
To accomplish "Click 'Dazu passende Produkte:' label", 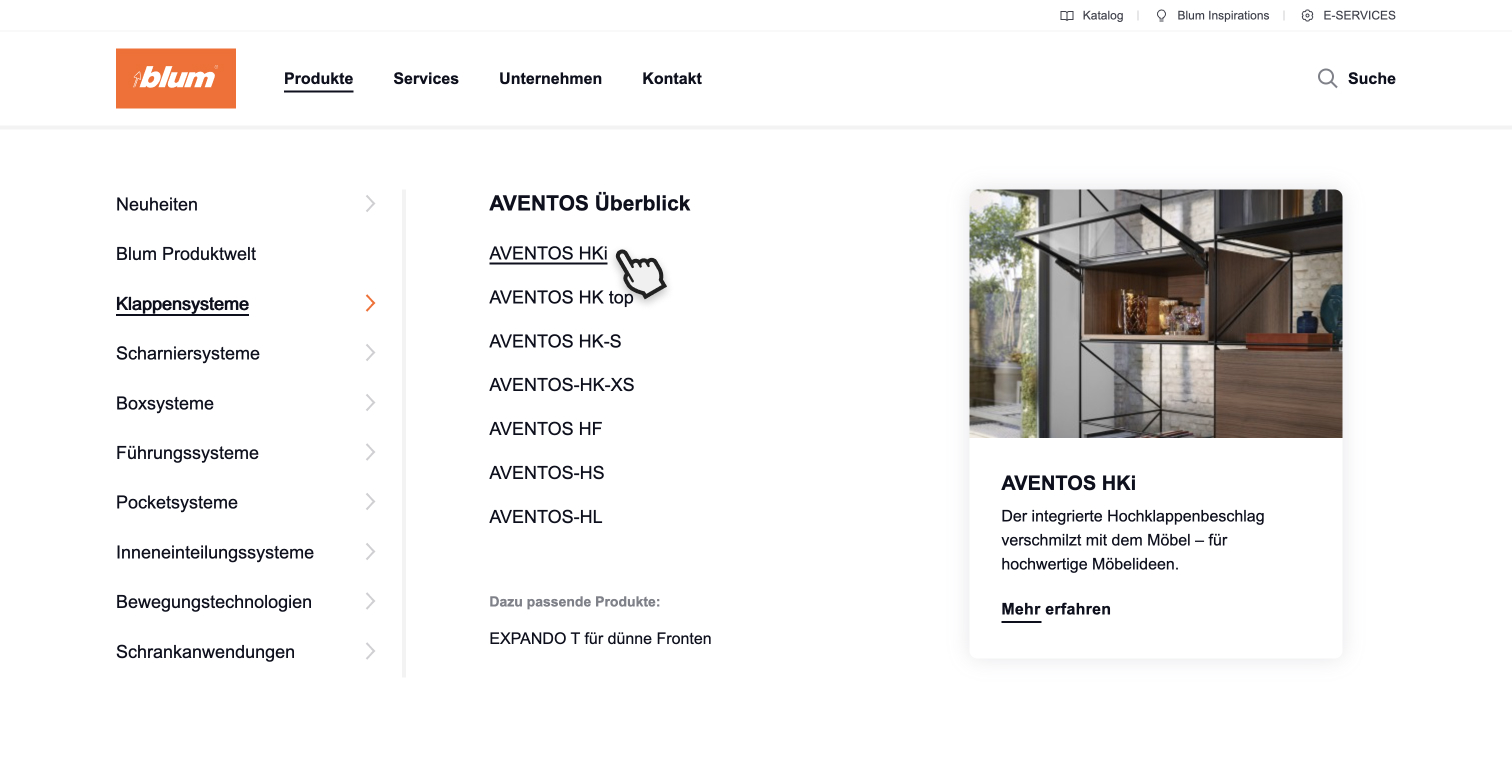I will [575, 602].
